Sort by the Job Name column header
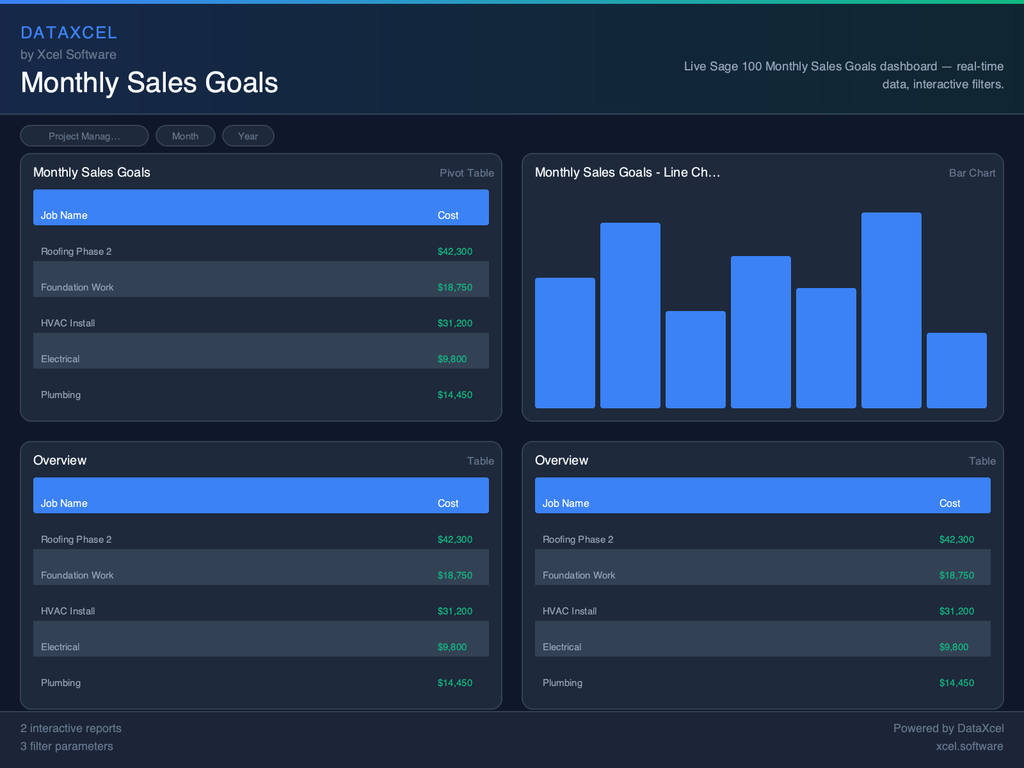1024x768 pixels. (65, 215)
